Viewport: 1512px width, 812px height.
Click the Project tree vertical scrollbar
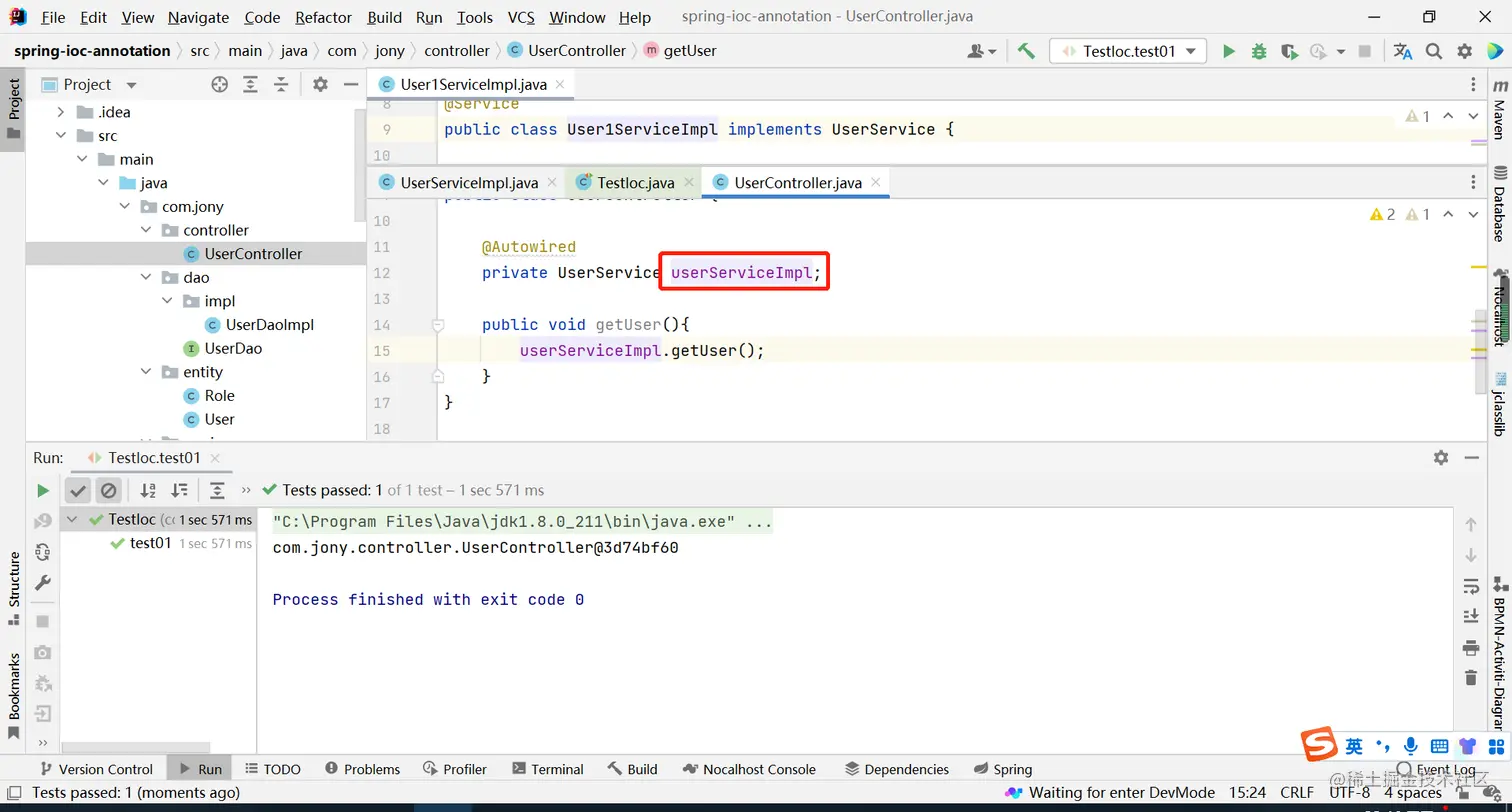pos(361,165)
